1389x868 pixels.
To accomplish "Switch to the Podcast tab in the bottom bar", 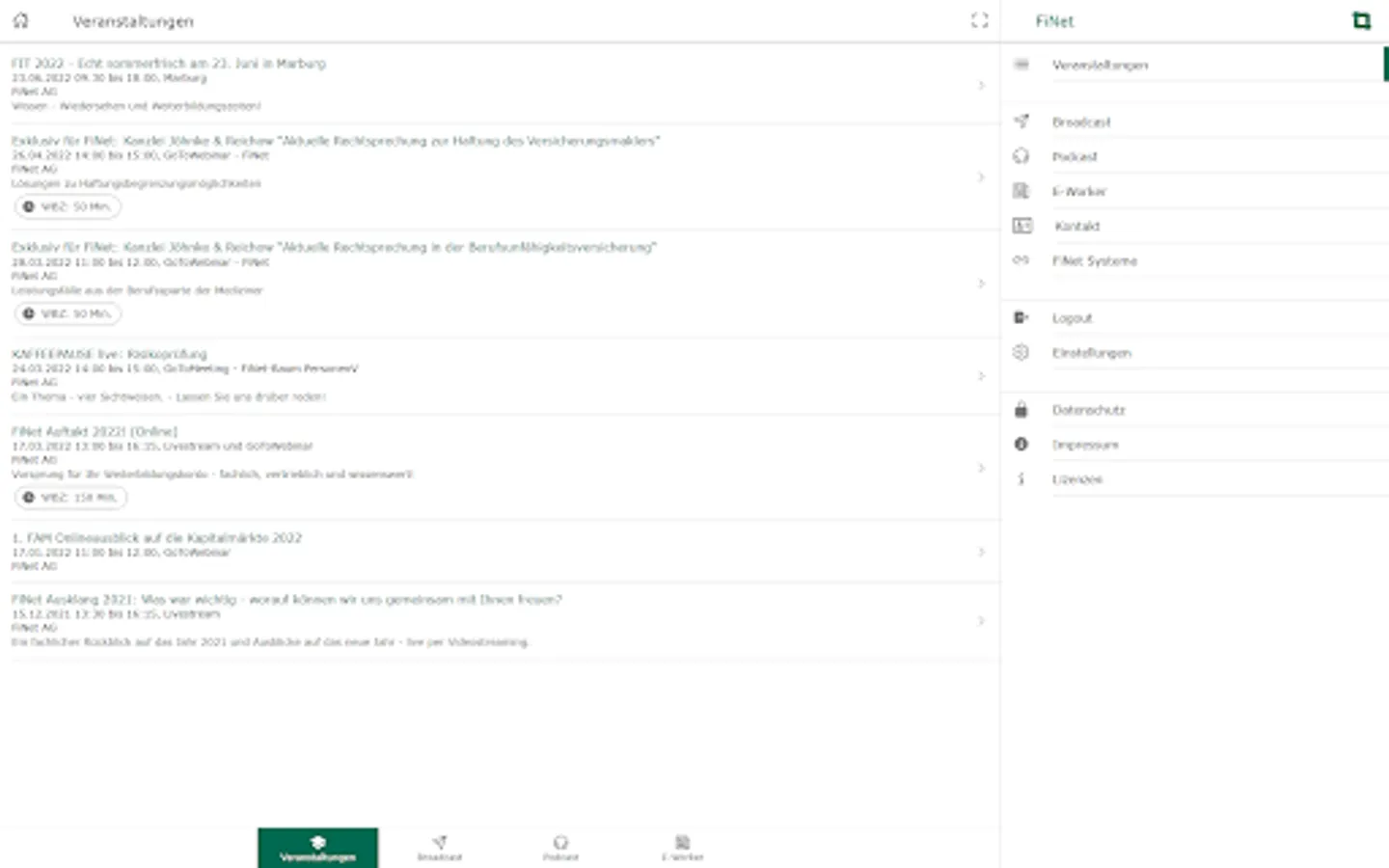I will click(x=560, y=848).
